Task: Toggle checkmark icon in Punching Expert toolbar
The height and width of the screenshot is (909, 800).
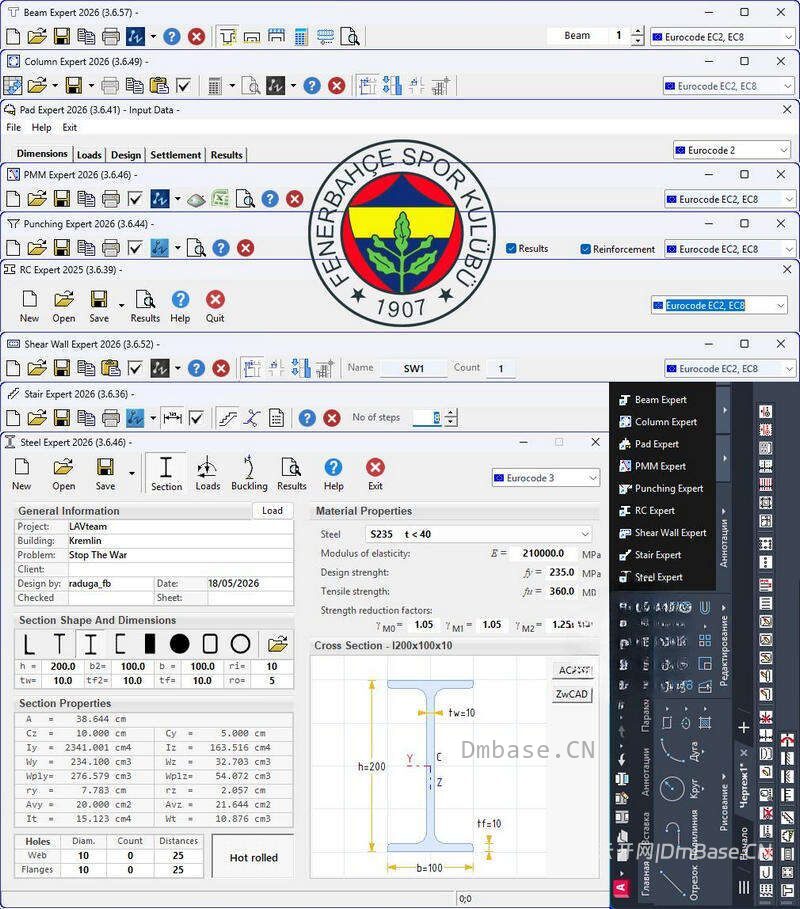Action: (134, 248)
